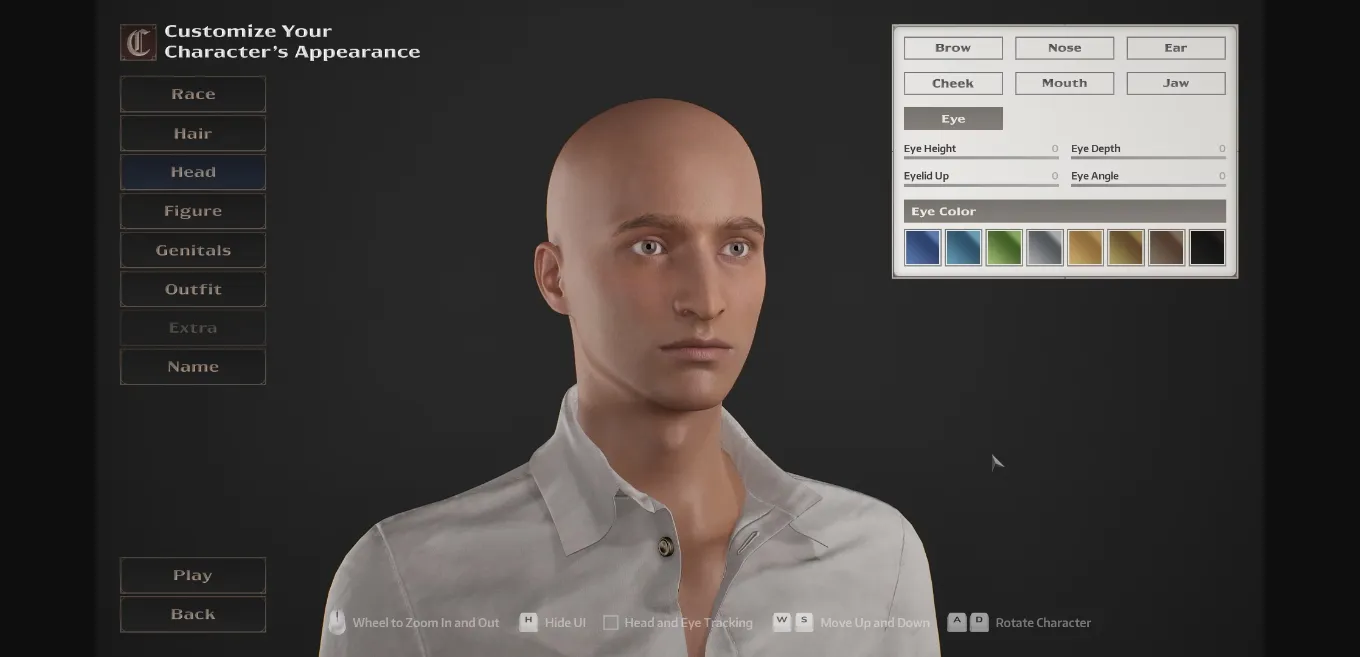
Task: Choose the green eye color swatch
Action: pyautogui.click(x=1004, y=247)
